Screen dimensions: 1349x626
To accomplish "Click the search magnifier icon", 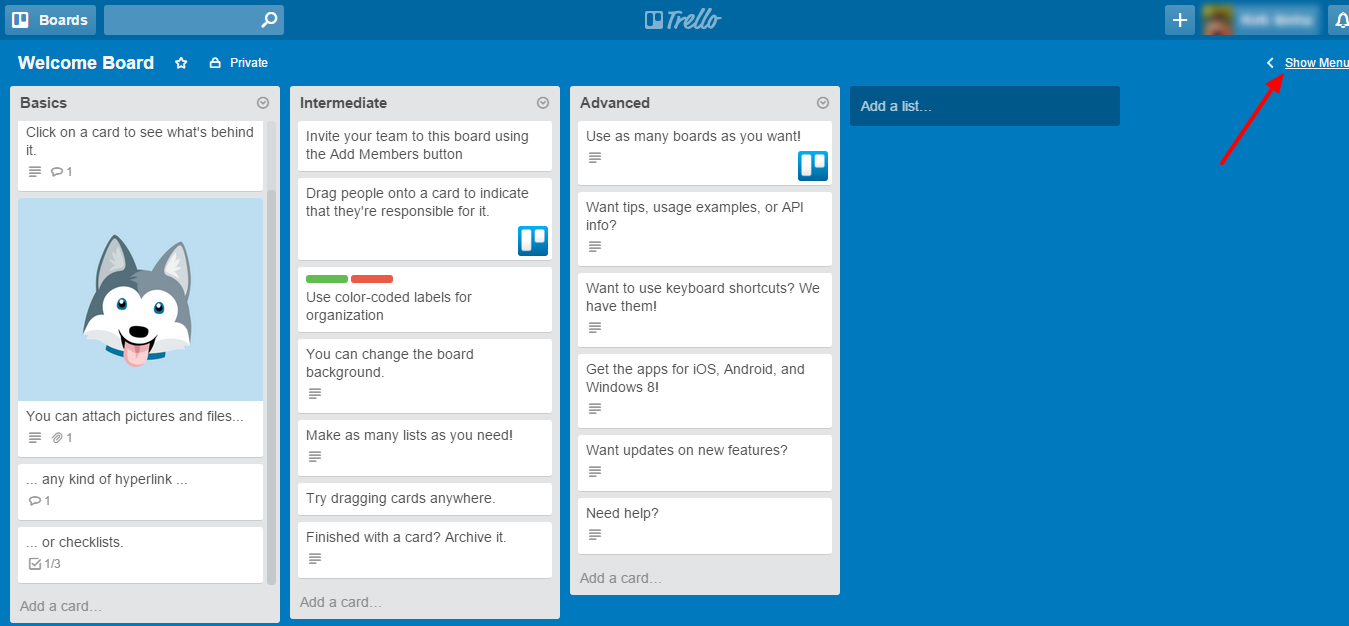I will [269, 20].
